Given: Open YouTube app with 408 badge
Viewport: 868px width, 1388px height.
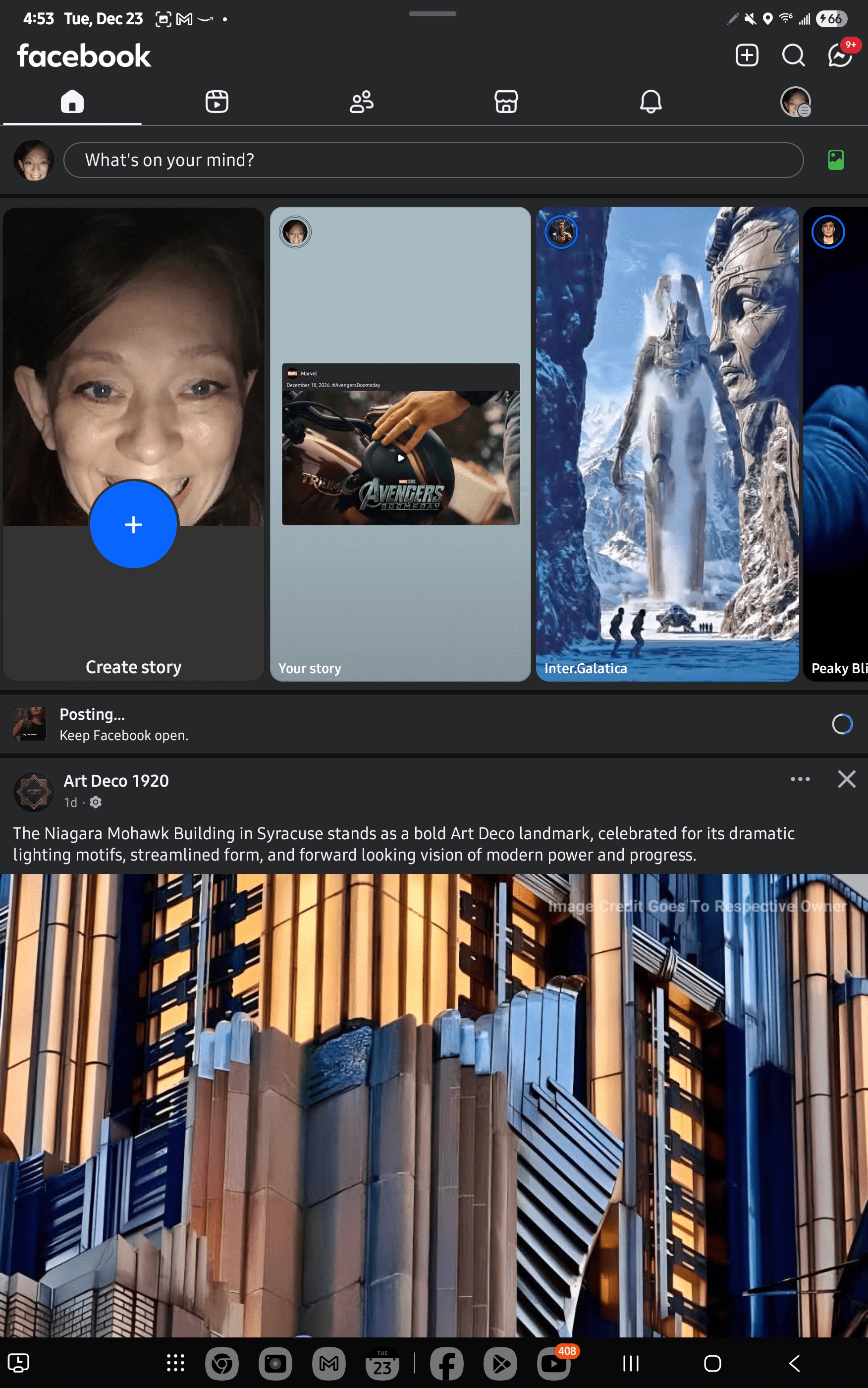Looking at the screenshot, I should coord(553,1363).
